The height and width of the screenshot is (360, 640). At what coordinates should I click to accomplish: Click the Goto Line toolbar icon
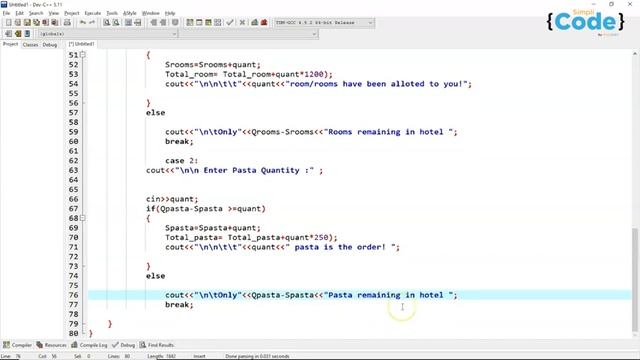click(138, 22)
